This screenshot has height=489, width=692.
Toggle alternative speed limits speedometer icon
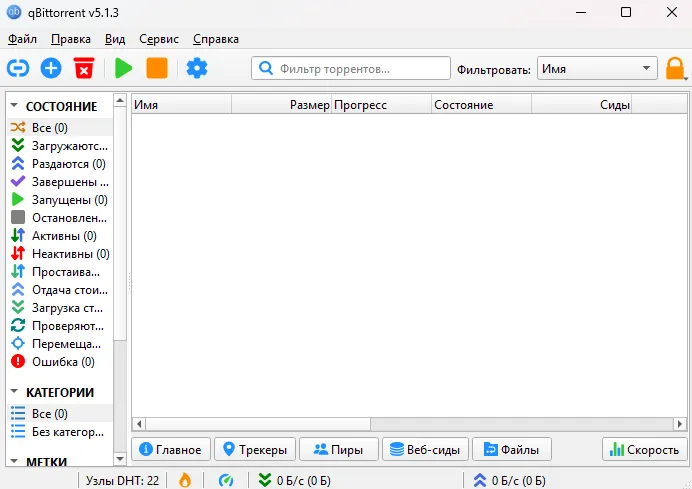pos(226,480)
